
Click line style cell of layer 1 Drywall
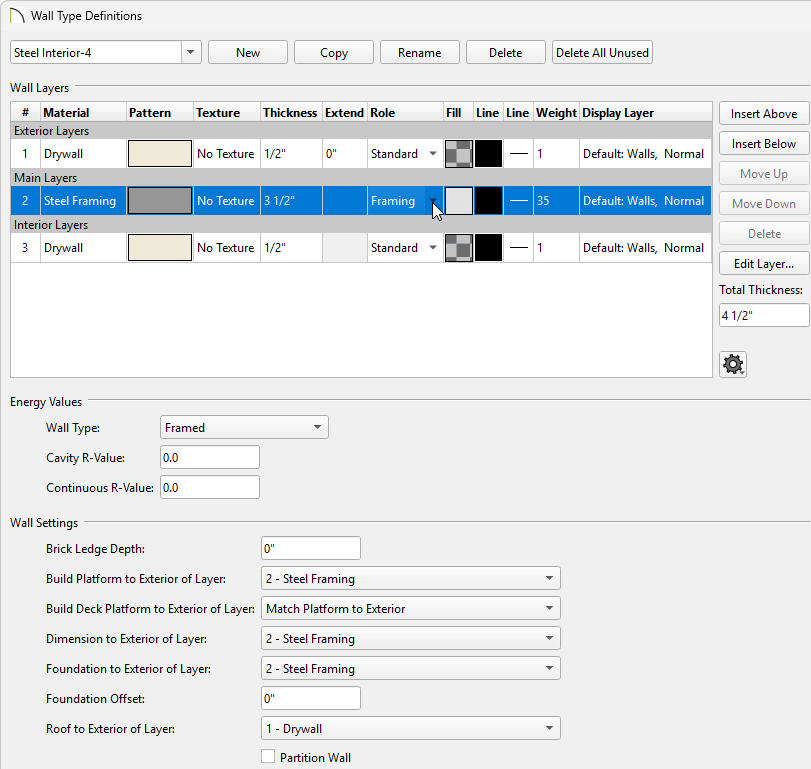[519, 154]
